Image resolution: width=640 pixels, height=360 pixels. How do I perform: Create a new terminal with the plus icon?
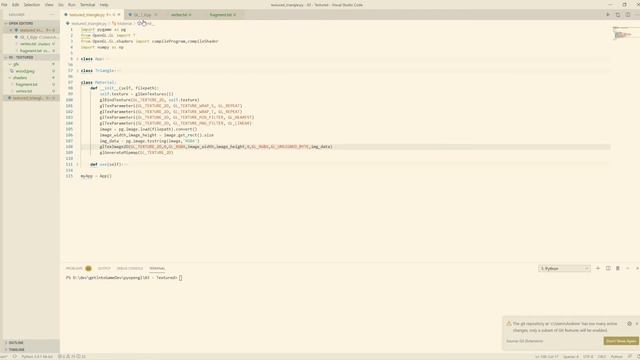pos(598,268)
